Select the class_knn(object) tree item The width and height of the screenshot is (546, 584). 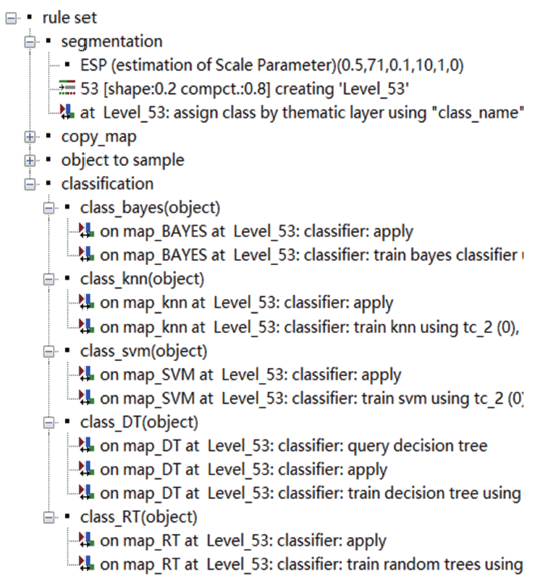coord(142,279)
